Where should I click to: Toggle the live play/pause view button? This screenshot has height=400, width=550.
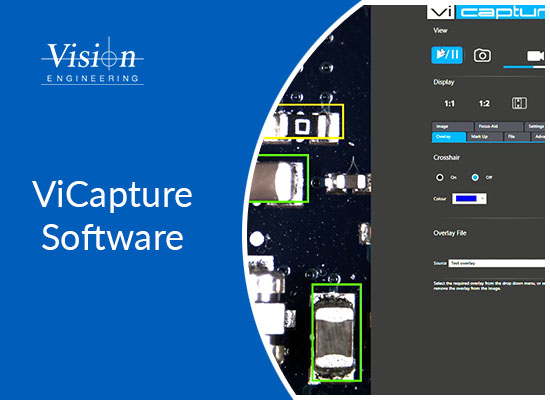coord(447,55)
